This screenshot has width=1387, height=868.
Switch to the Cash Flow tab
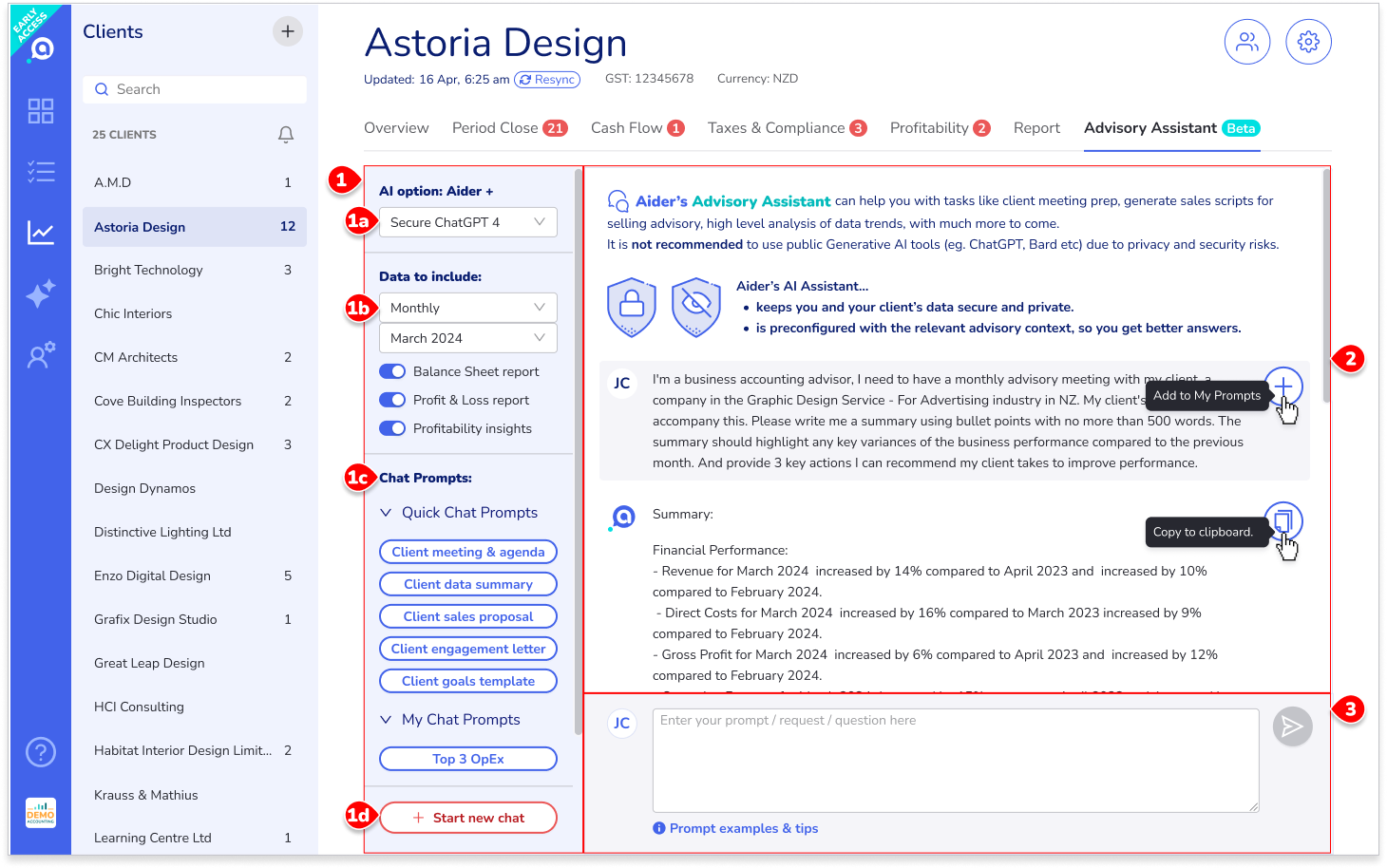[627, 128]
